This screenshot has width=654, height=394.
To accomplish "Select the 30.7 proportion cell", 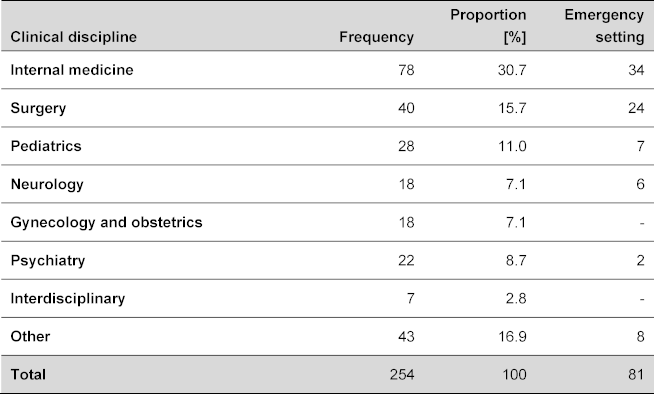I will (512, 70).
